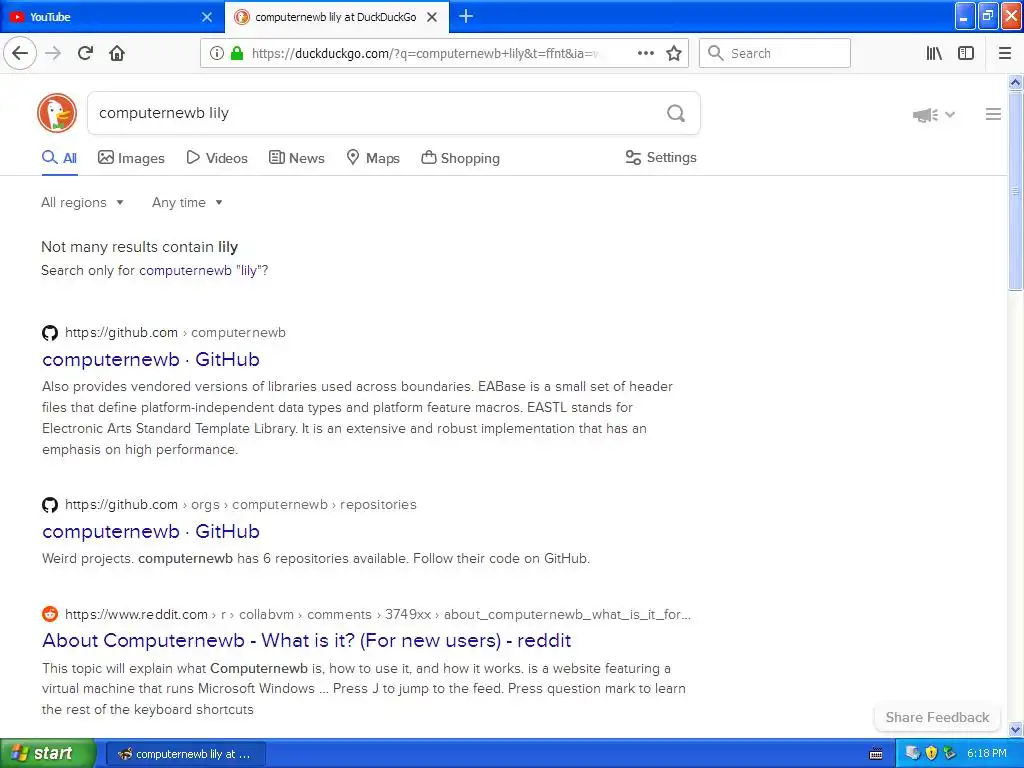Go back using the browser back arrow
The width and height of the screenshot is (1024, 768).
pos(20,53)
